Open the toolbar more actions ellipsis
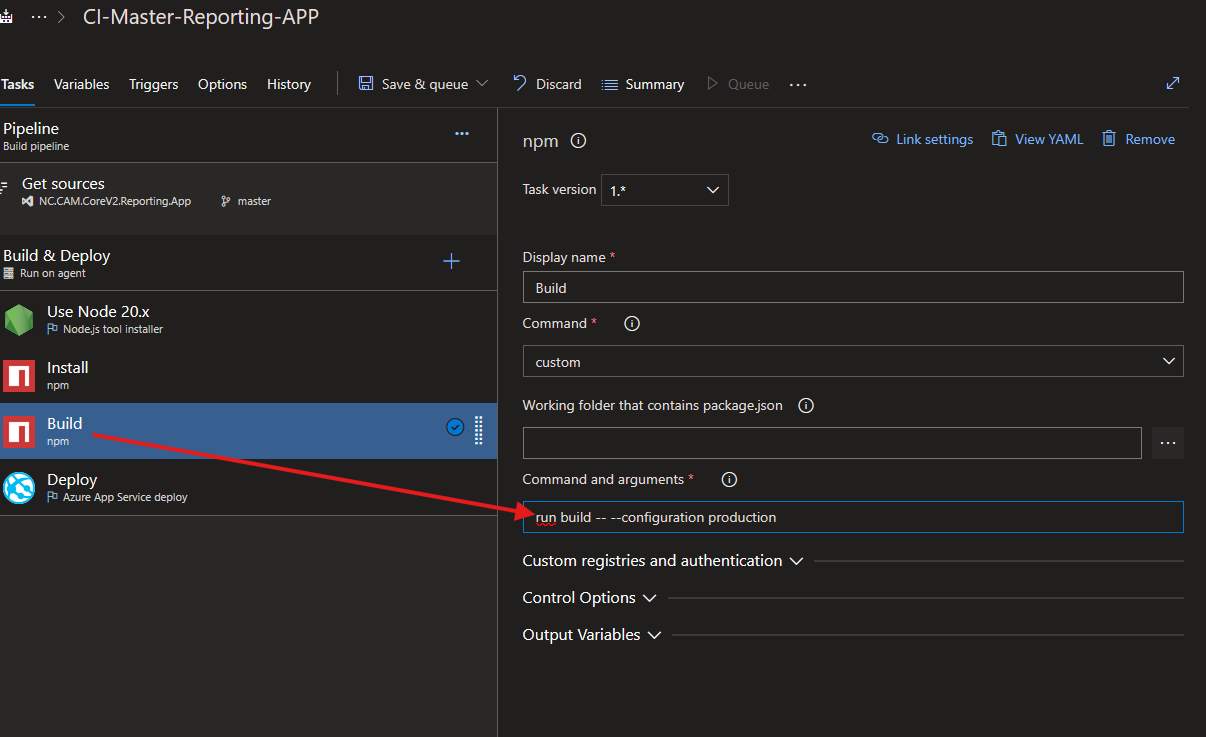Image resolution: width=1206 pixels, height=737 pixels. tap(798, 85)
